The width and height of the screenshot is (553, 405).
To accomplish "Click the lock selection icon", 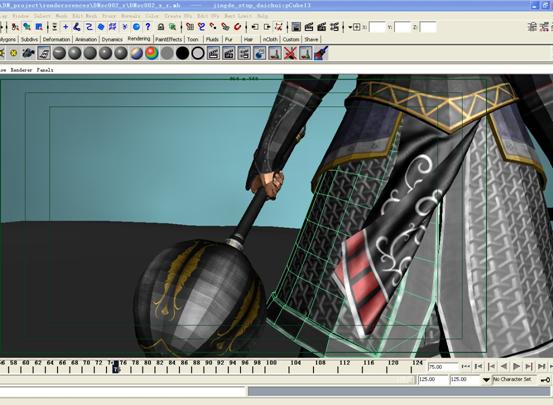I will click(161, 27).
